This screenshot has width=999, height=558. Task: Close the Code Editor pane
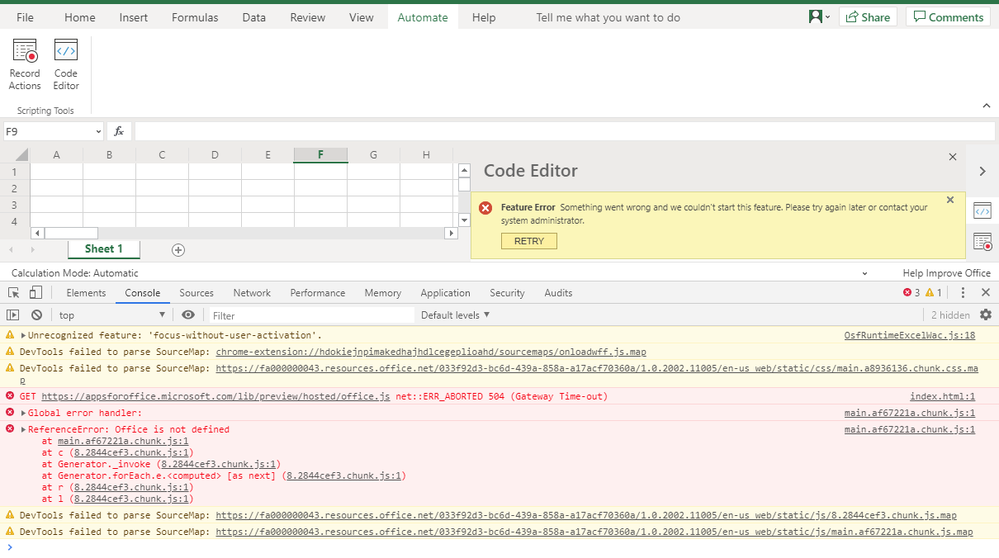pos(952,157)
